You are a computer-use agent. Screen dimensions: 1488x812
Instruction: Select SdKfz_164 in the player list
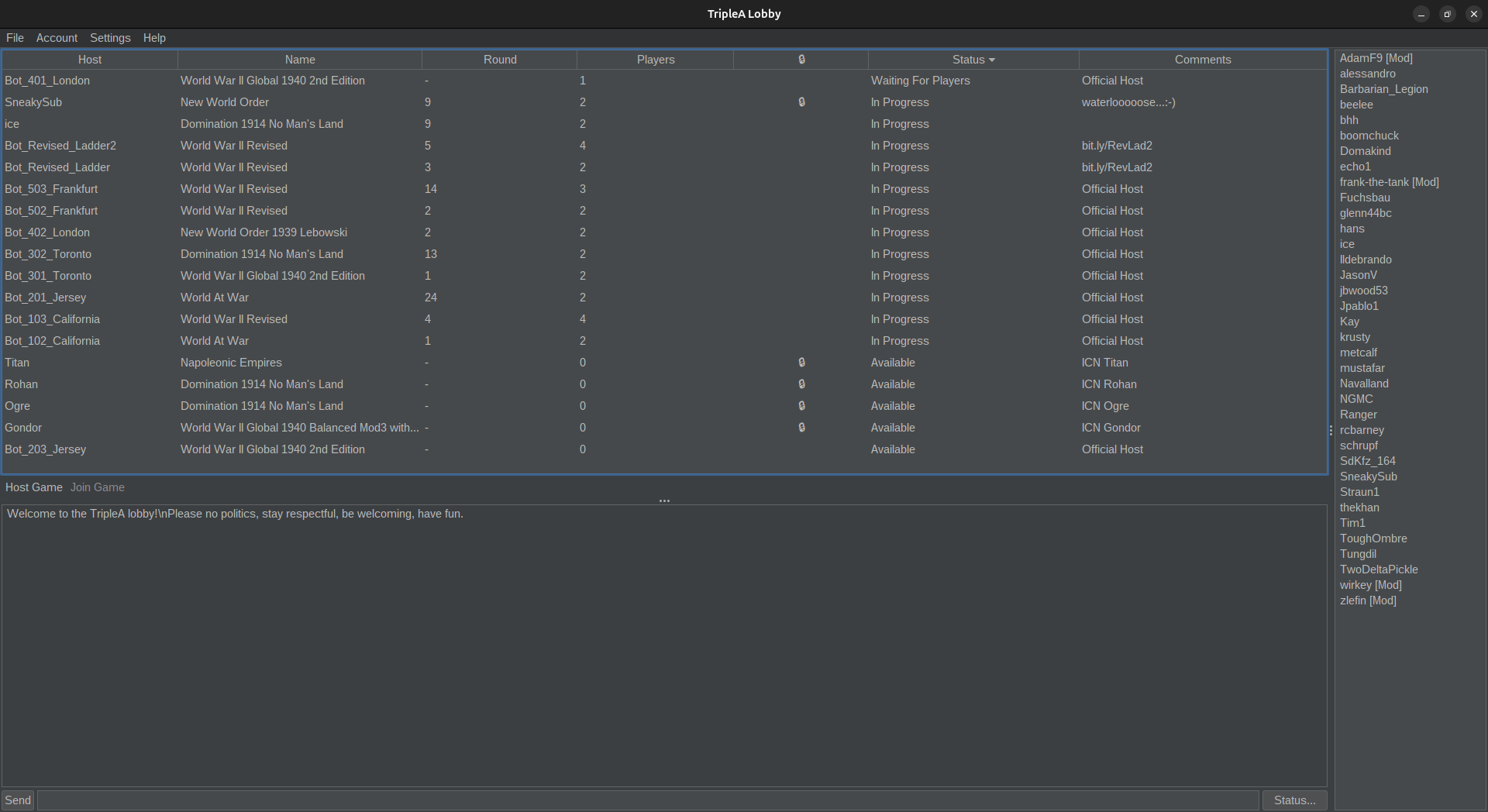[1368, 461]
